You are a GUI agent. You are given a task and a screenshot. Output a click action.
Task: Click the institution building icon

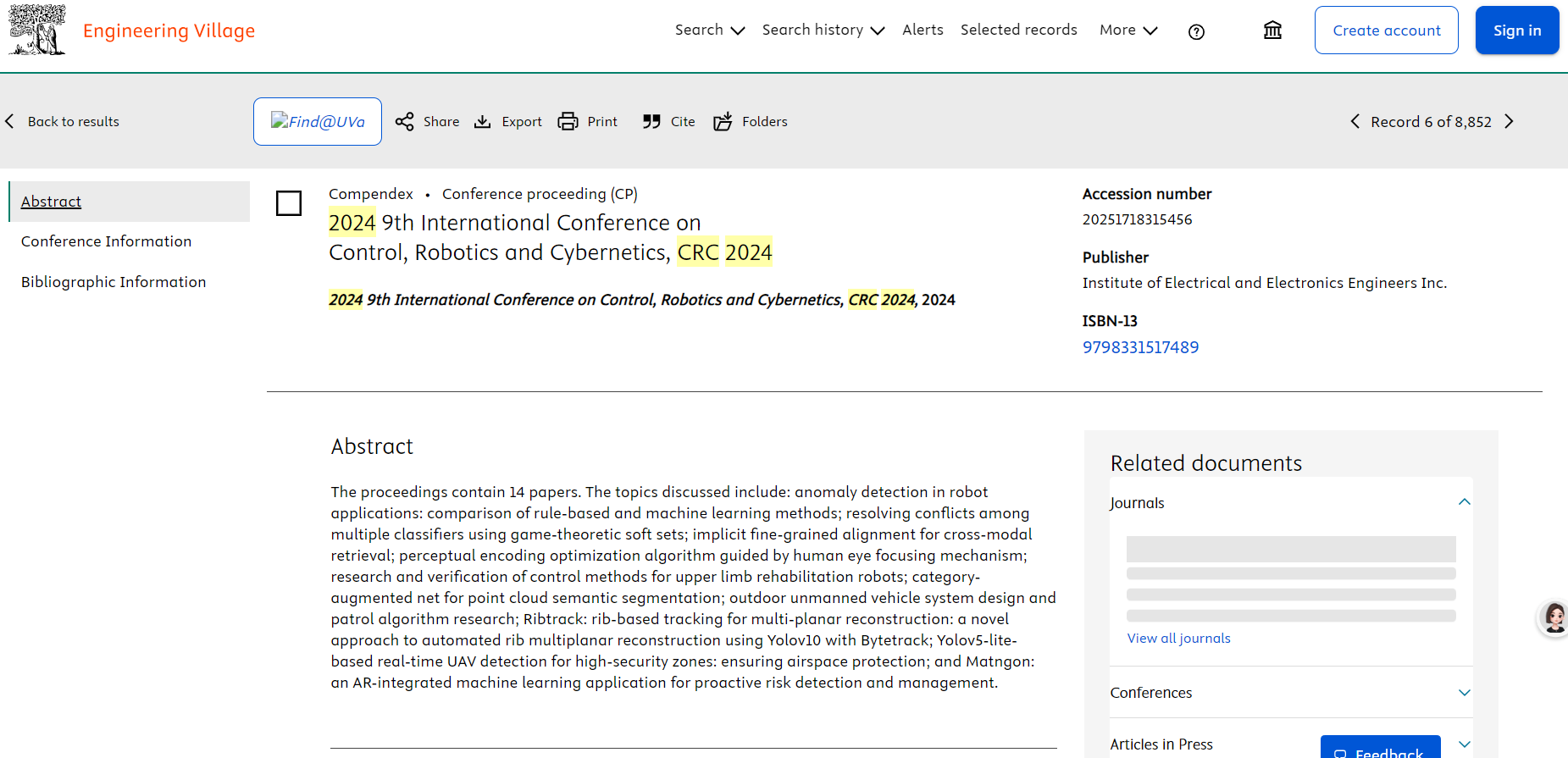(x=1272, y=30)
